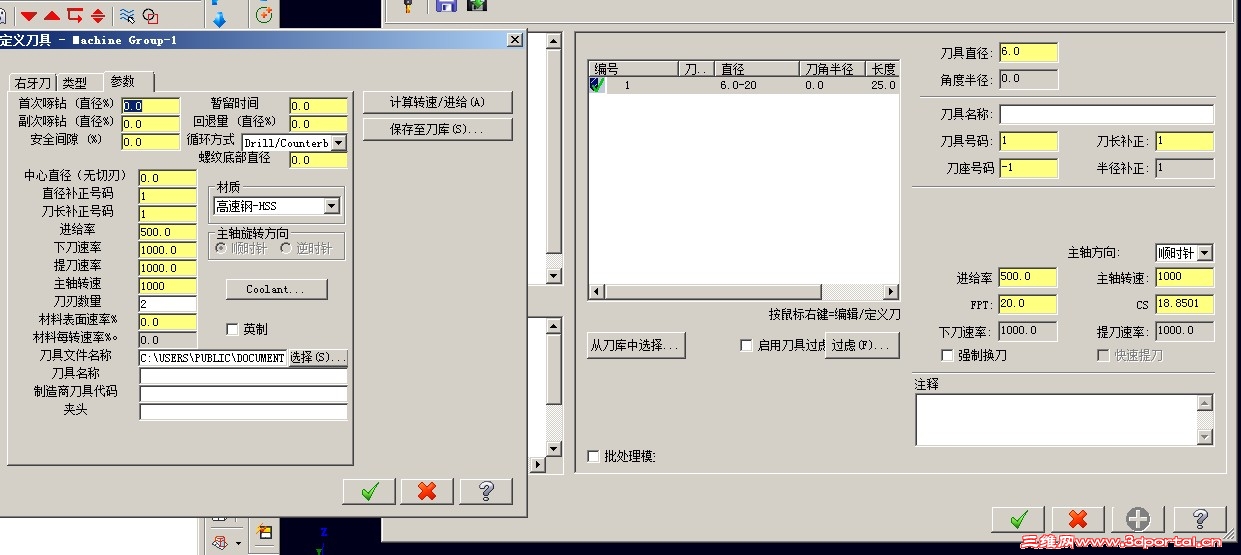Screen dimensions: 1241x555
Task: Click the red rectangle-with-arrow toolbar icon
Action: click(75, 15)
